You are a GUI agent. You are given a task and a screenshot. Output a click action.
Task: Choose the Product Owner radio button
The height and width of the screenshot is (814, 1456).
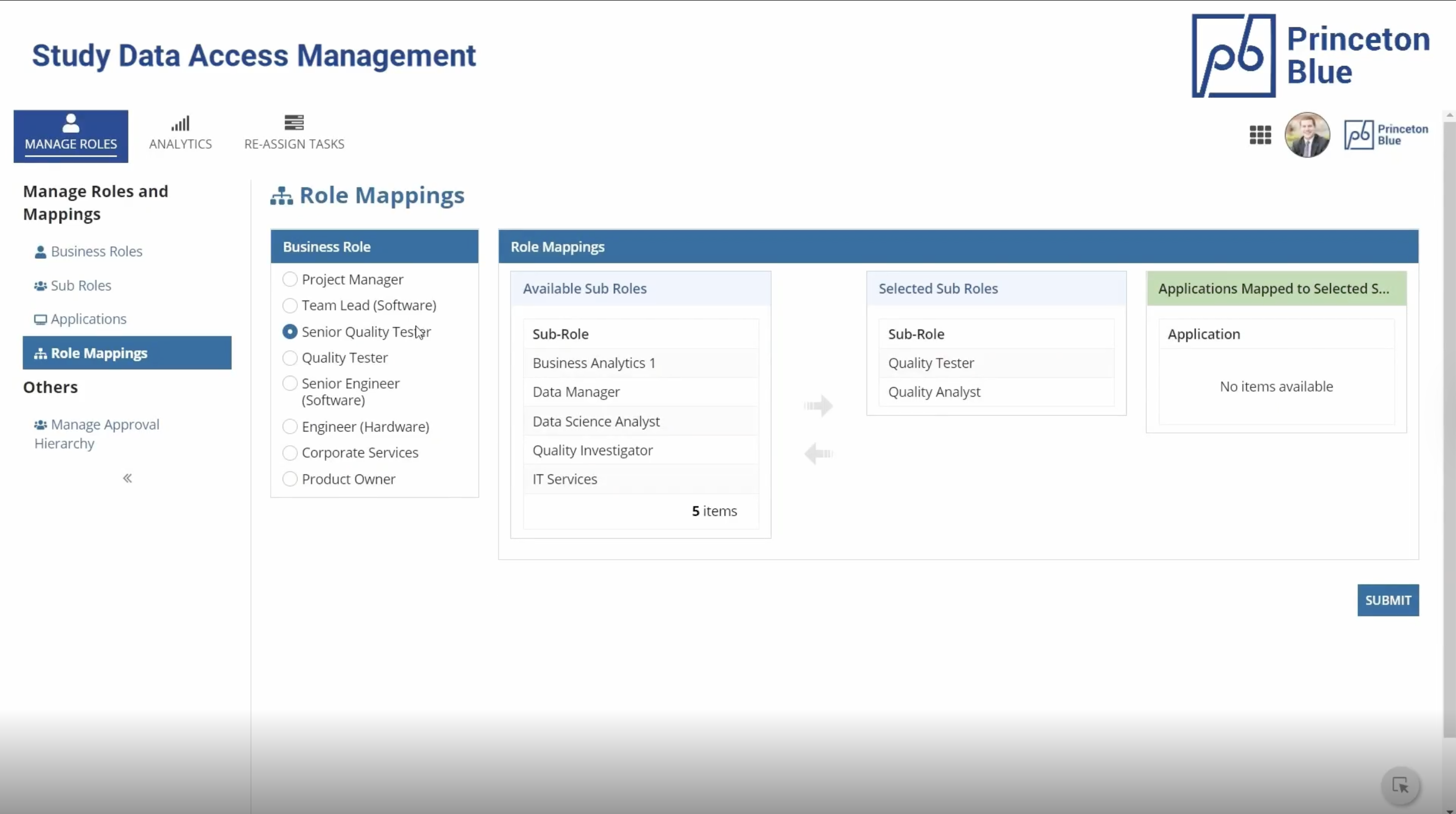click(290, 479)
